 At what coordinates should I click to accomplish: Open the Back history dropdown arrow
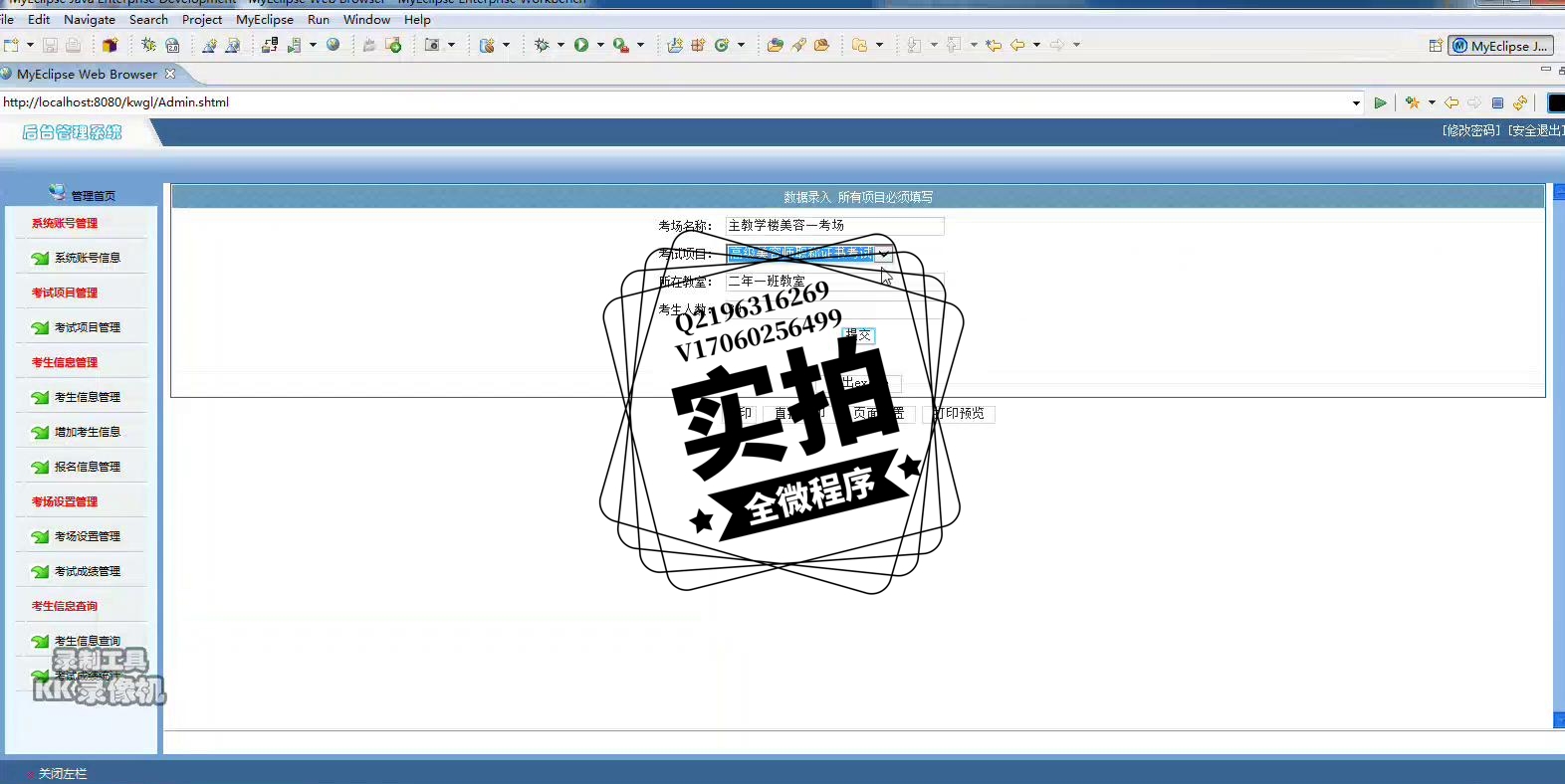pyautogui.click(x=1036, y=45)
